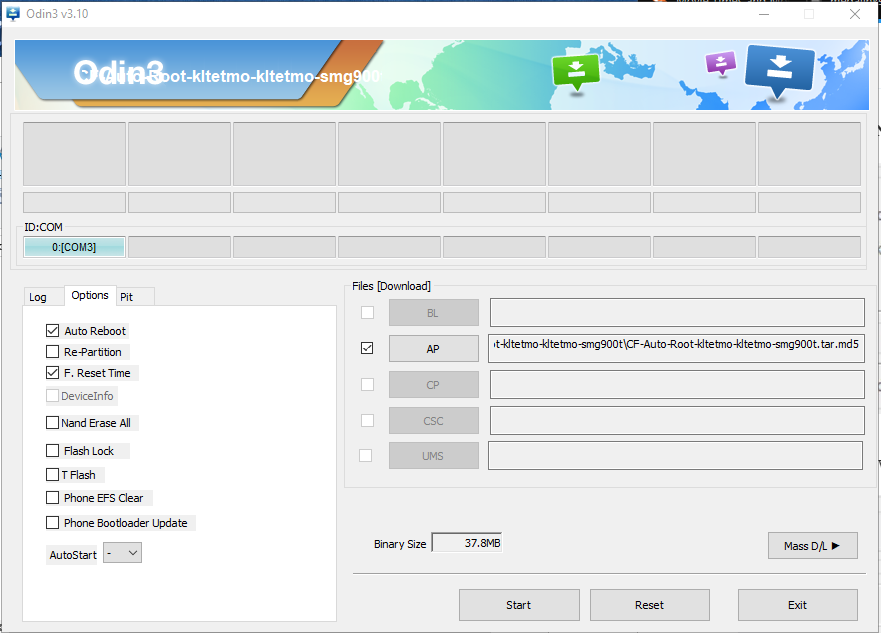Switch to the Pit tab
This screenshot has width=881, height=633.
tap(135, 297)
